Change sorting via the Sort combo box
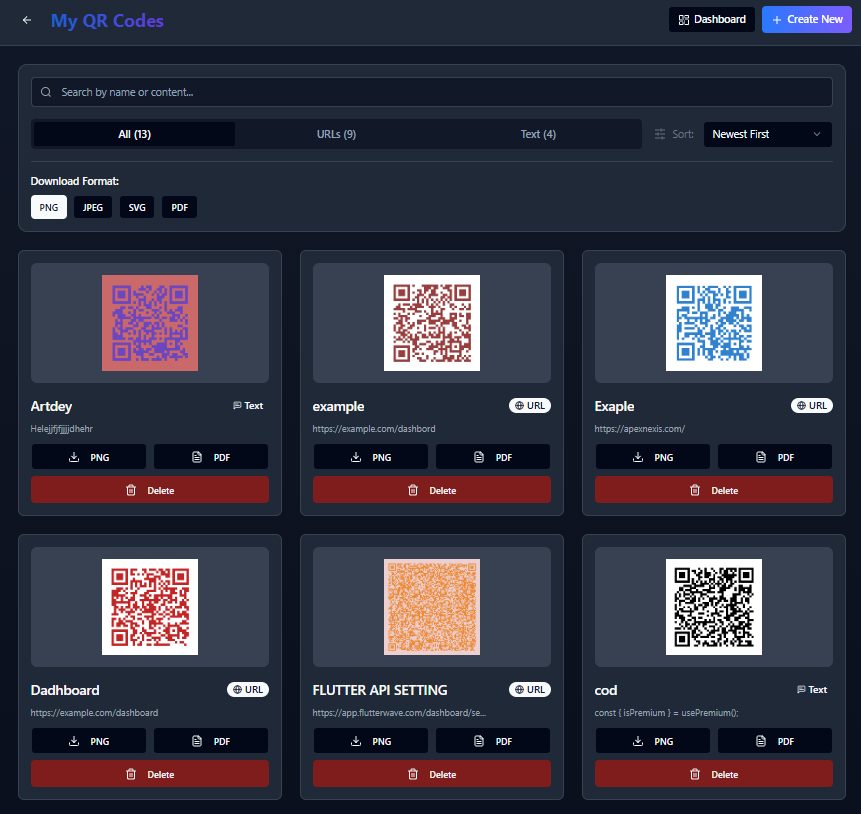Image resolution: width=861 pixels, height=814 pixels. tap(767, 133)
